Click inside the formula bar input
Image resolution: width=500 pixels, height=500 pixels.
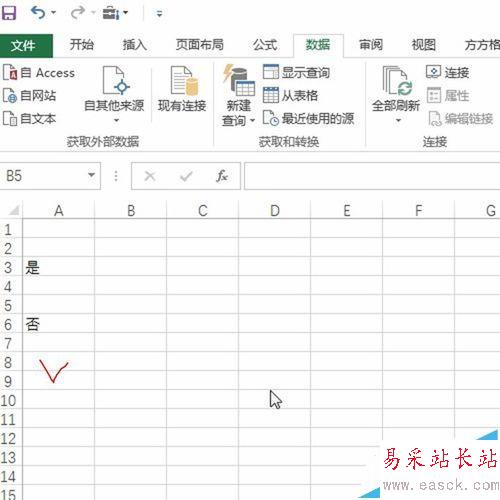[372, 176]
